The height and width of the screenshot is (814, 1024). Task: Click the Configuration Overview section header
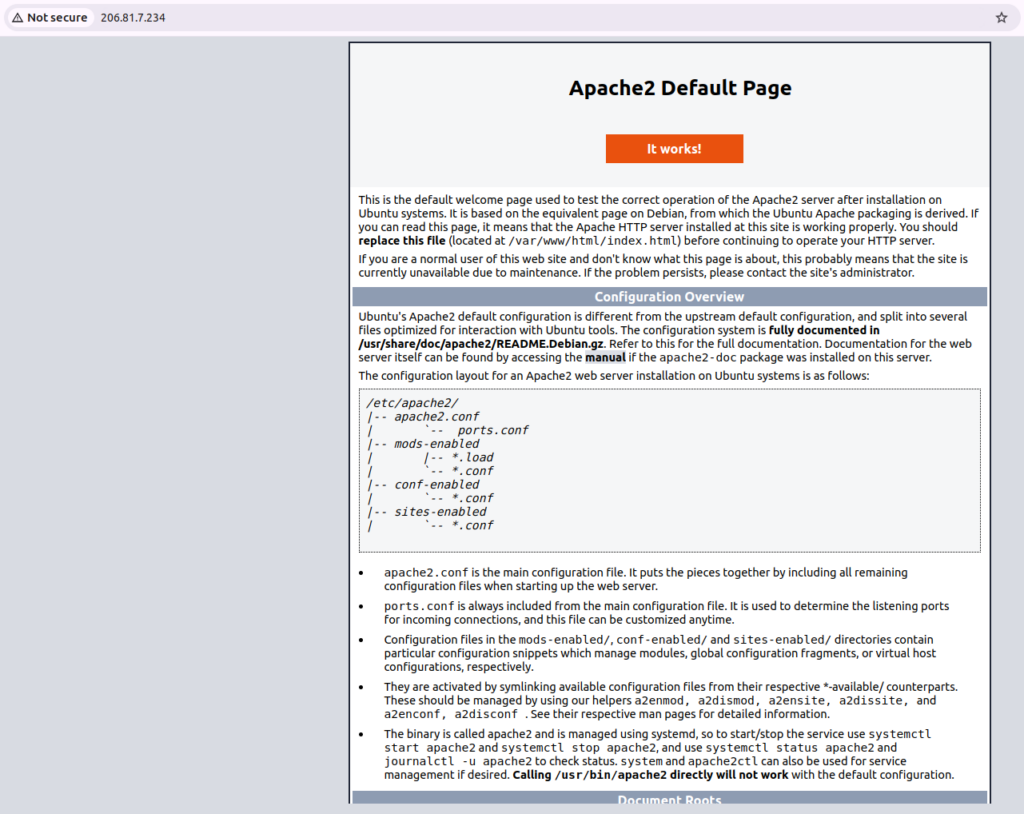tap(669, 297)
